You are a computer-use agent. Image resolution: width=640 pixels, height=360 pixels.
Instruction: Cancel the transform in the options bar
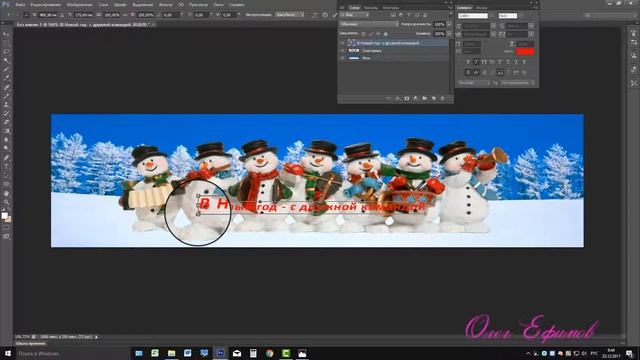click(325, 15)
